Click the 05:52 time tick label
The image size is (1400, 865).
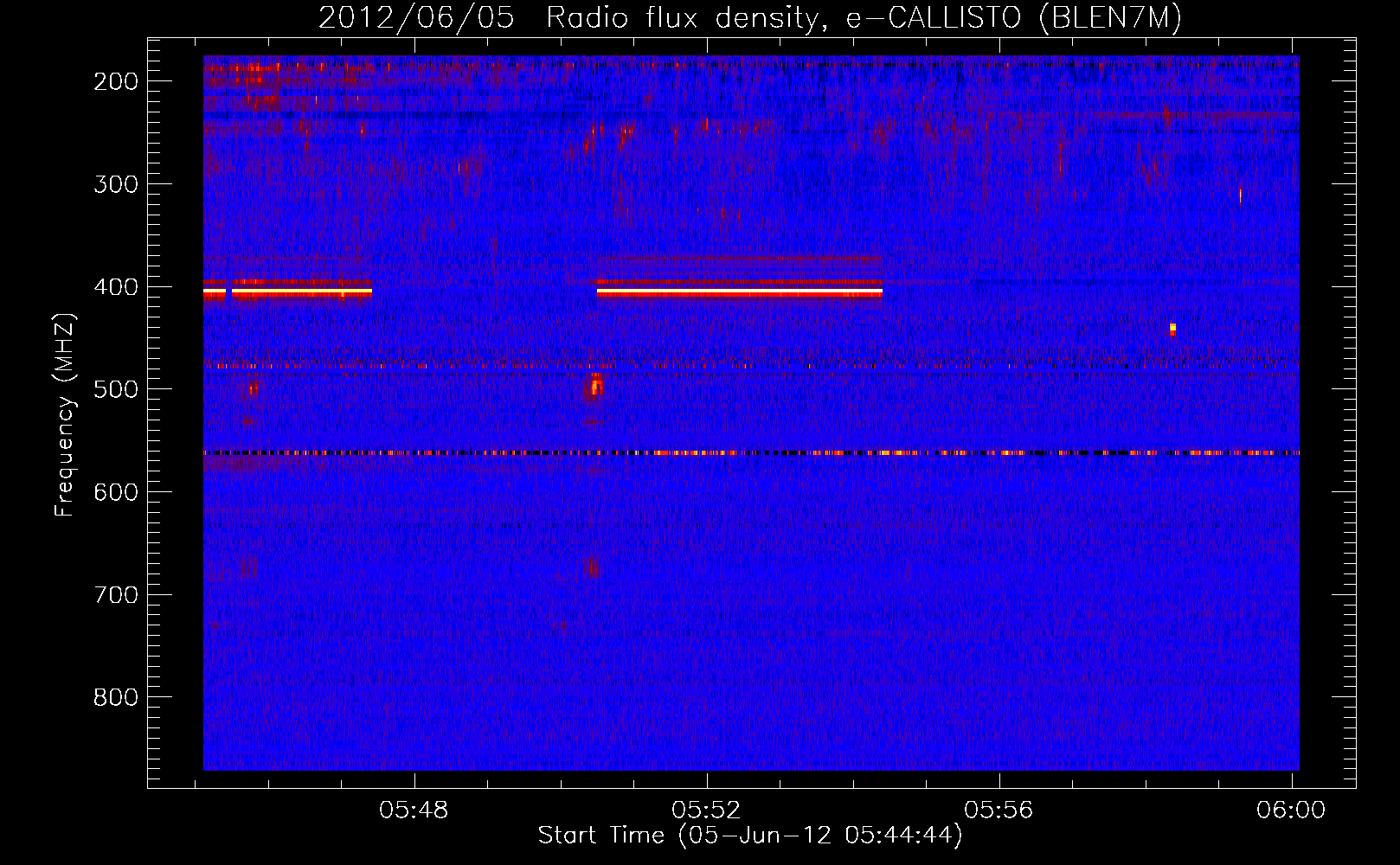click(707, 811)
